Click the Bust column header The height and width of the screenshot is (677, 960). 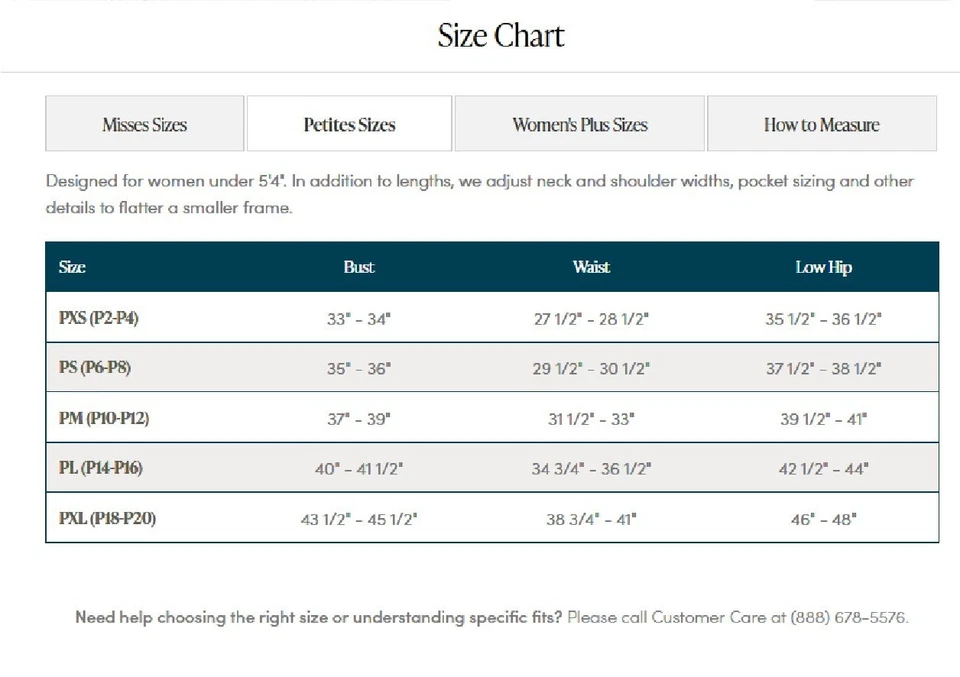pos(359,267)
